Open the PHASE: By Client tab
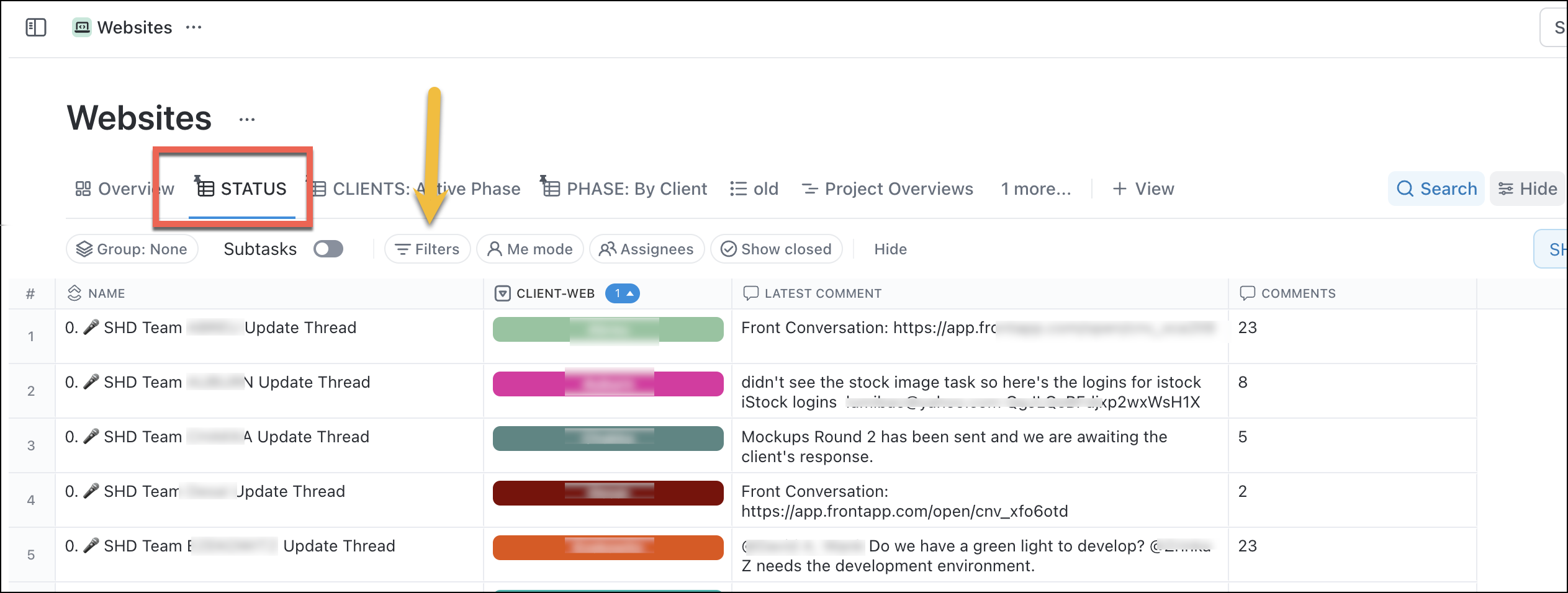The image size is (1568, 593). (x=624, y=189)
